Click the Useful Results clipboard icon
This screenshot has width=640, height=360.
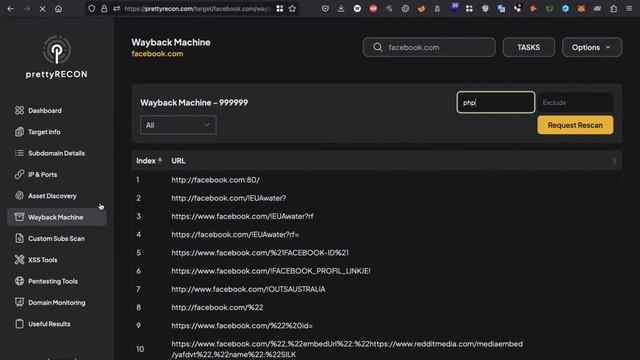(19, 324)
